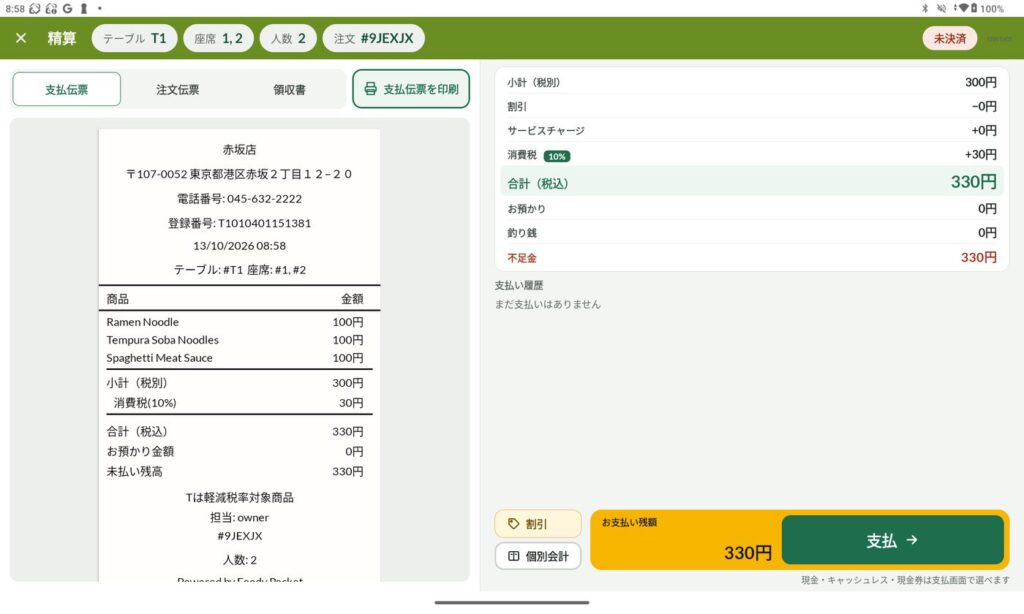This screenshot has width=1024, height=614.
Task: Click the 小計（税別）300円 summary row
Action: pyautogui.click(x=752, y=82)
